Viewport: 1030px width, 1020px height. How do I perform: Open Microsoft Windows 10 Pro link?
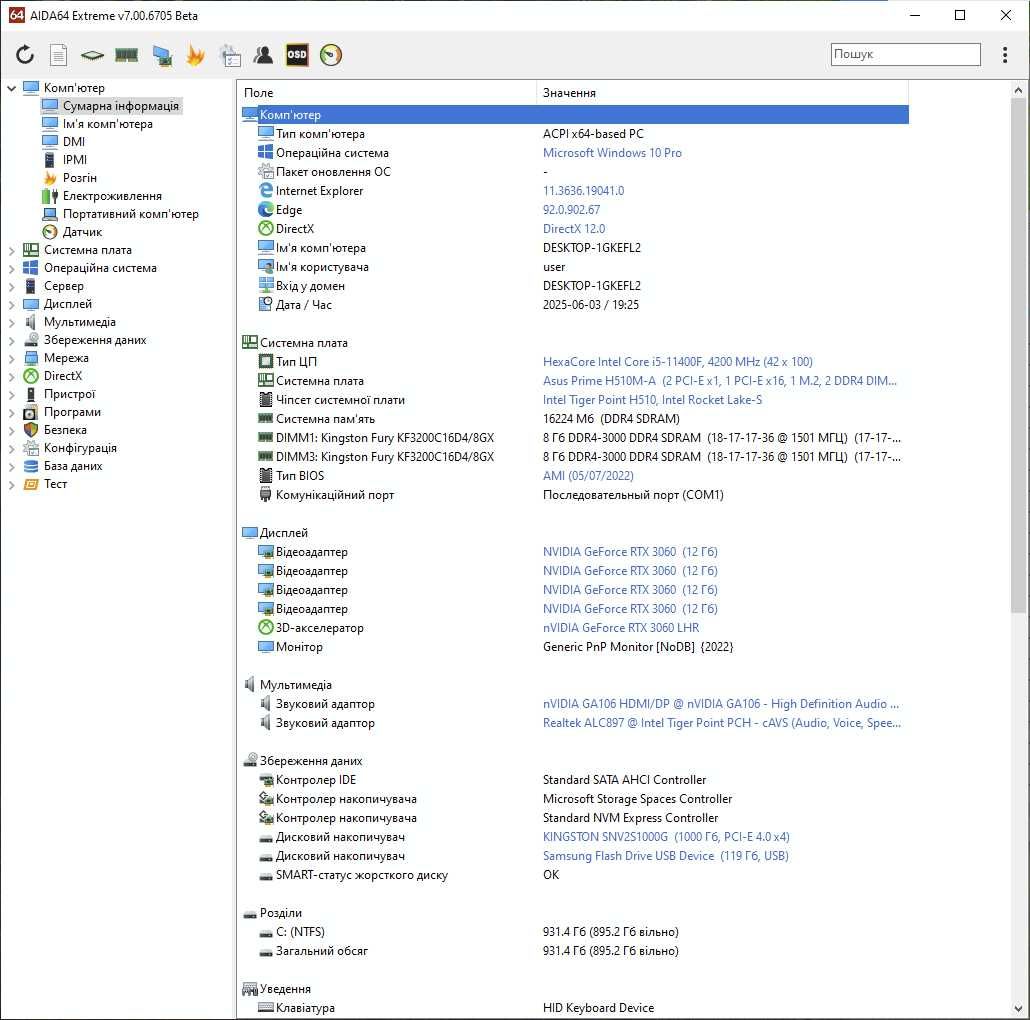point(612,152)
